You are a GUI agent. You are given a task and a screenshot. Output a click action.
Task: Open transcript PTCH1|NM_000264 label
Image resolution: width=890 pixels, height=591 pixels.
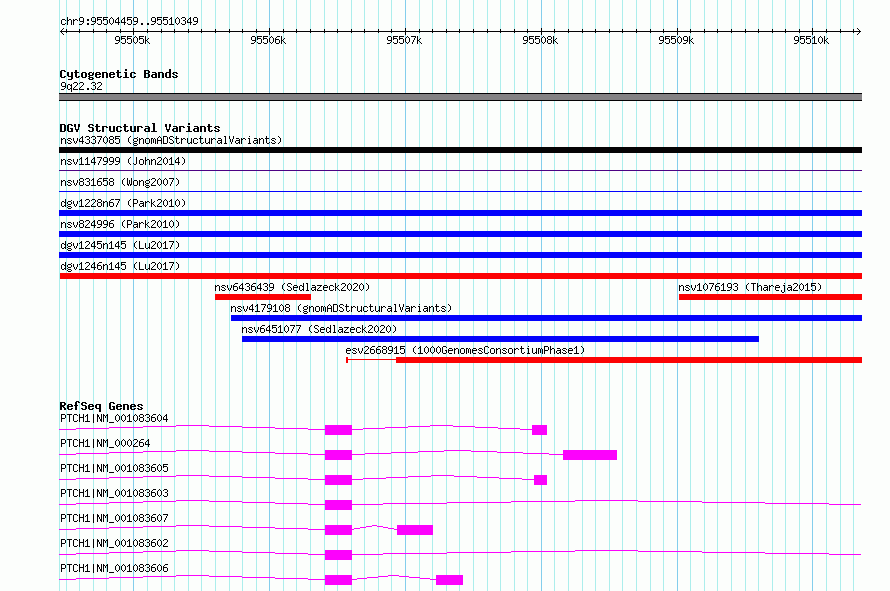[105, 443]
